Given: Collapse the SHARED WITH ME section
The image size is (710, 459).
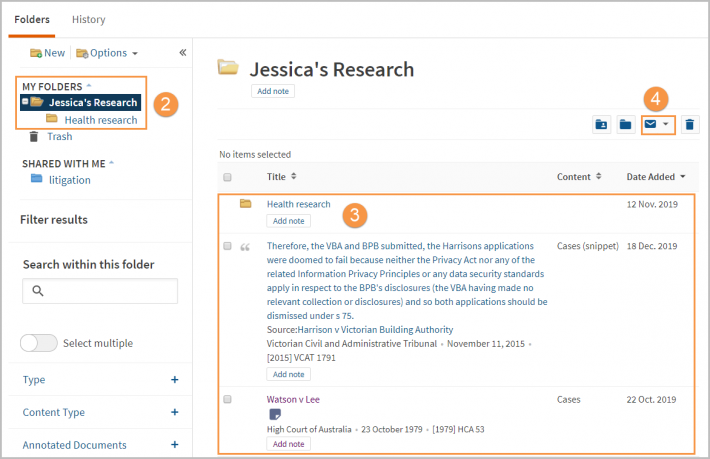Looking at the screenshot, I should tap(111, 163).
